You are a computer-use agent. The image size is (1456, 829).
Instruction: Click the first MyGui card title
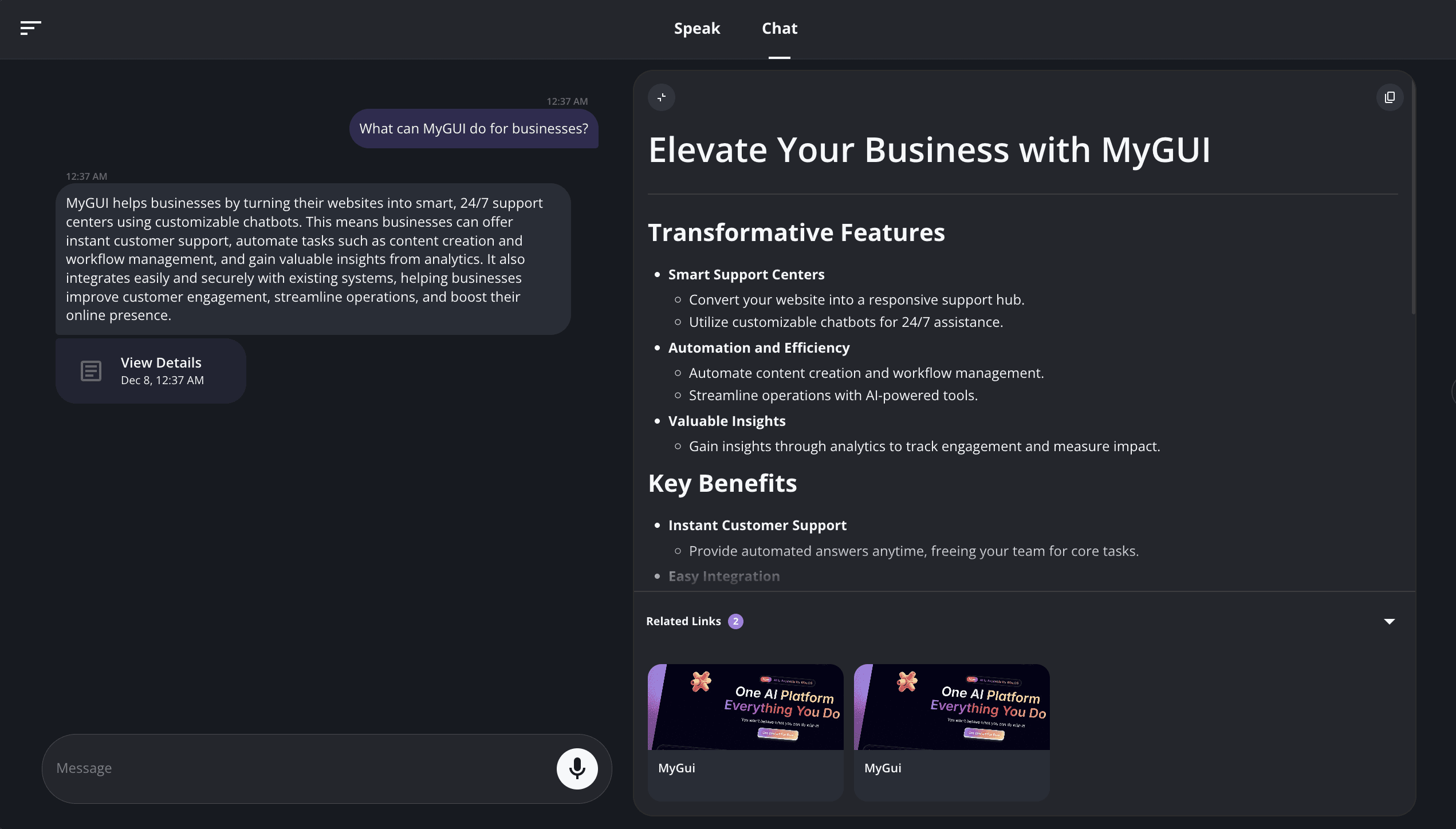[676, 768]
